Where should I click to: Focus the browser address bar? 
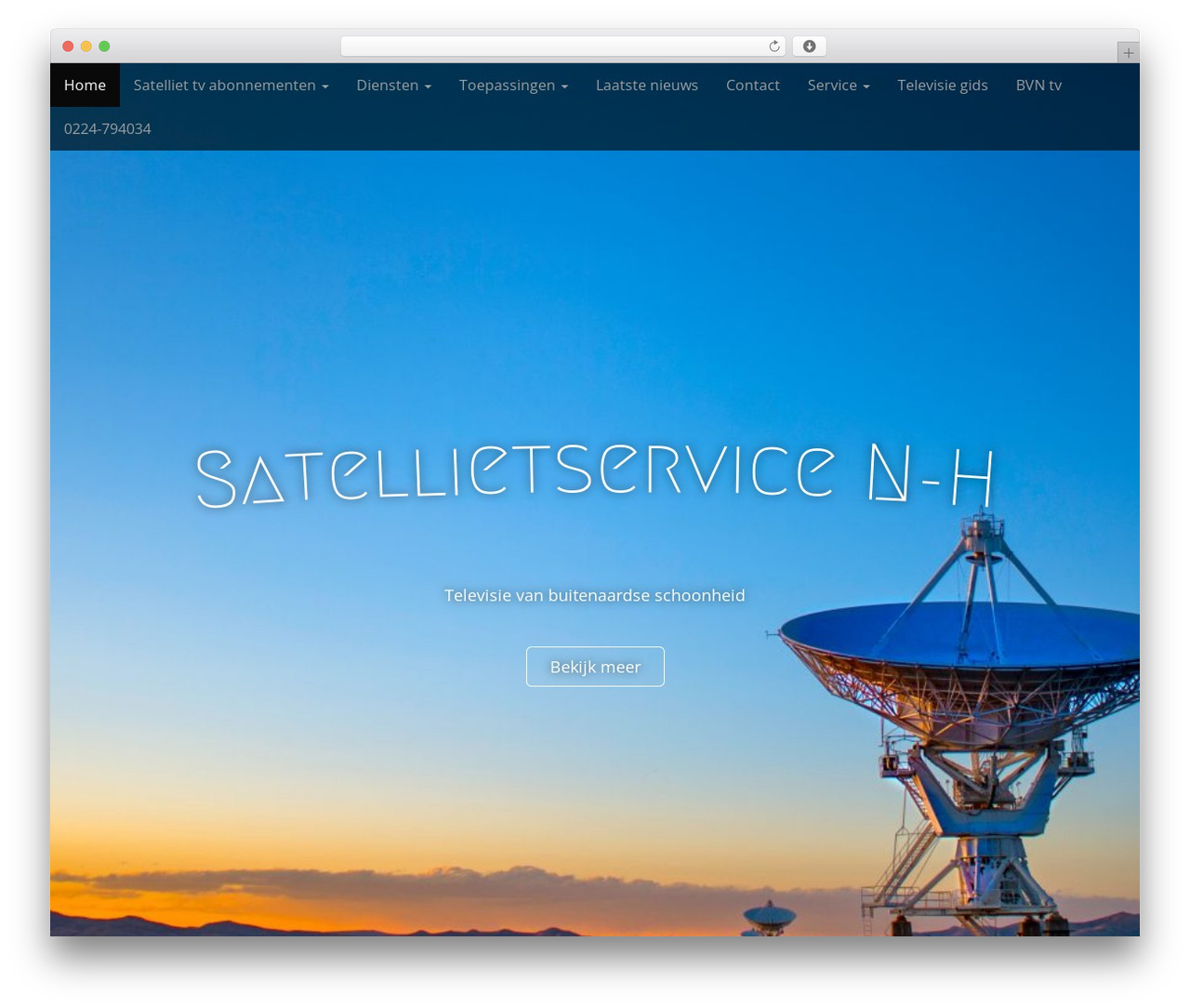pos(562,46)
